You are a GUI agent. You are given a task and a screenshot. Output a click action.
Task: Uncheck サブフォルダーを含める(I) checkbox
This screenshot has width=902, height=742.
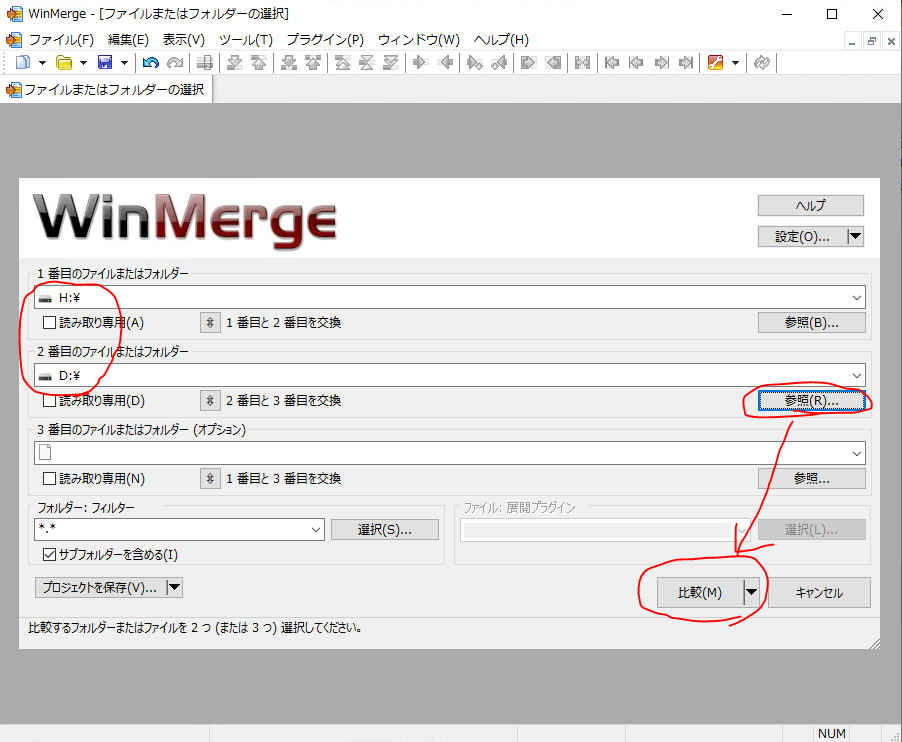click(x=49, y=554)
